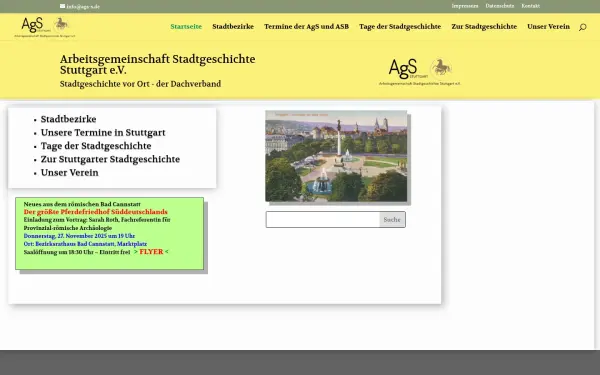Click the AgS logo in the header

(45, 27)
